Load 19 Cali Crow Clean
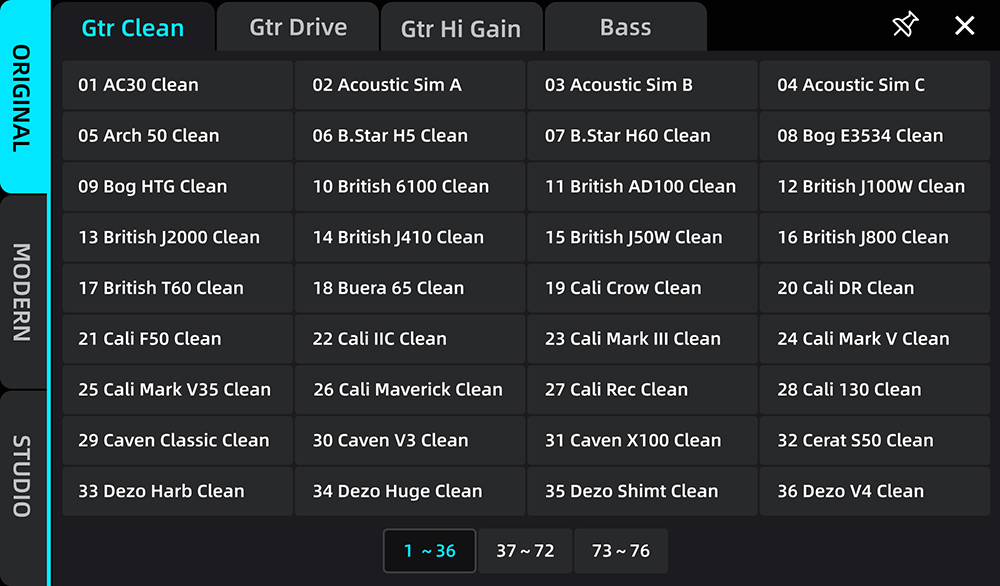 click(642, 288)
